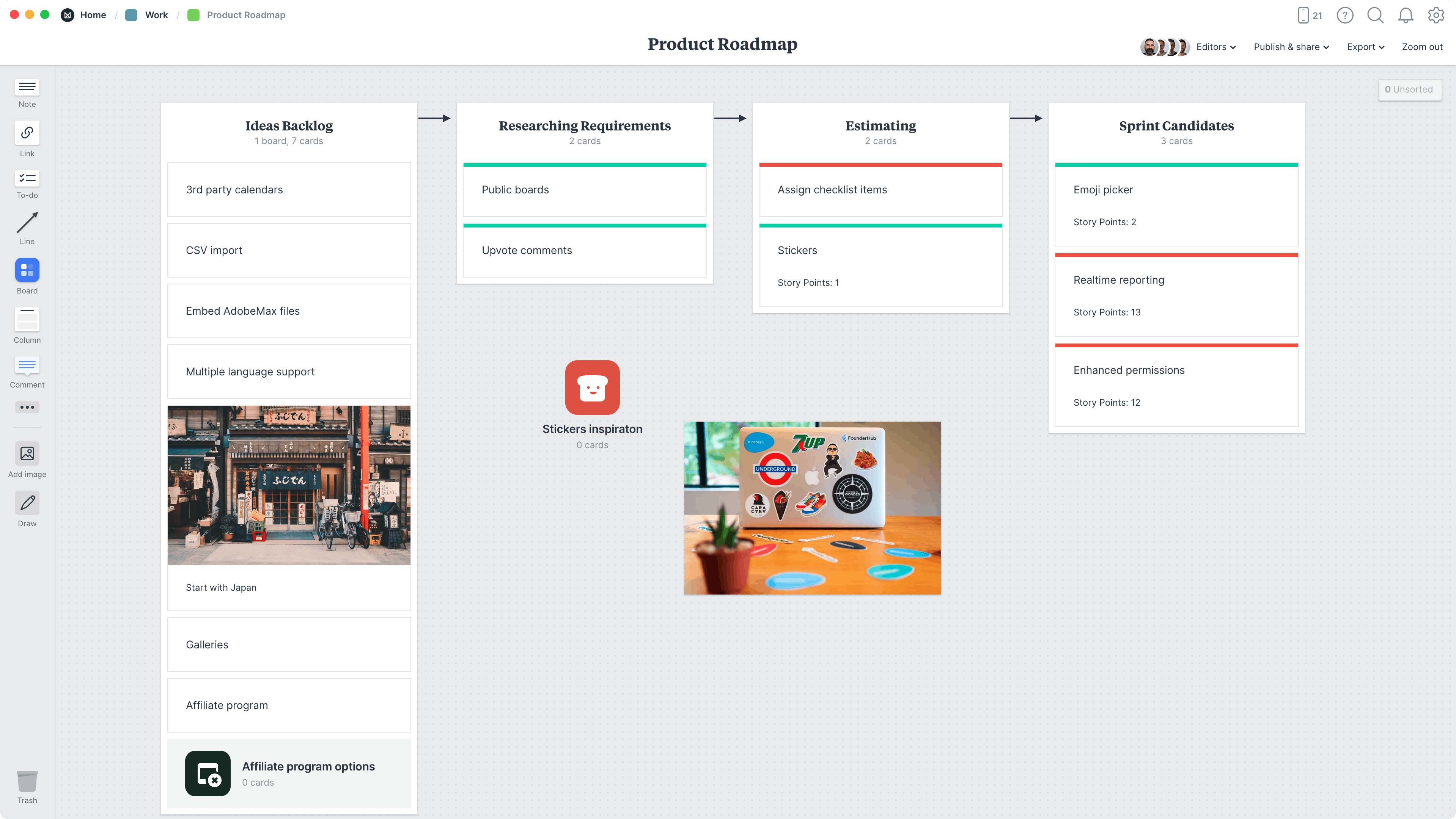The width and height of the screenshot is (1456, 819).
Task: Navigate to the Work breadcrumb
Action: pos(156,15)
